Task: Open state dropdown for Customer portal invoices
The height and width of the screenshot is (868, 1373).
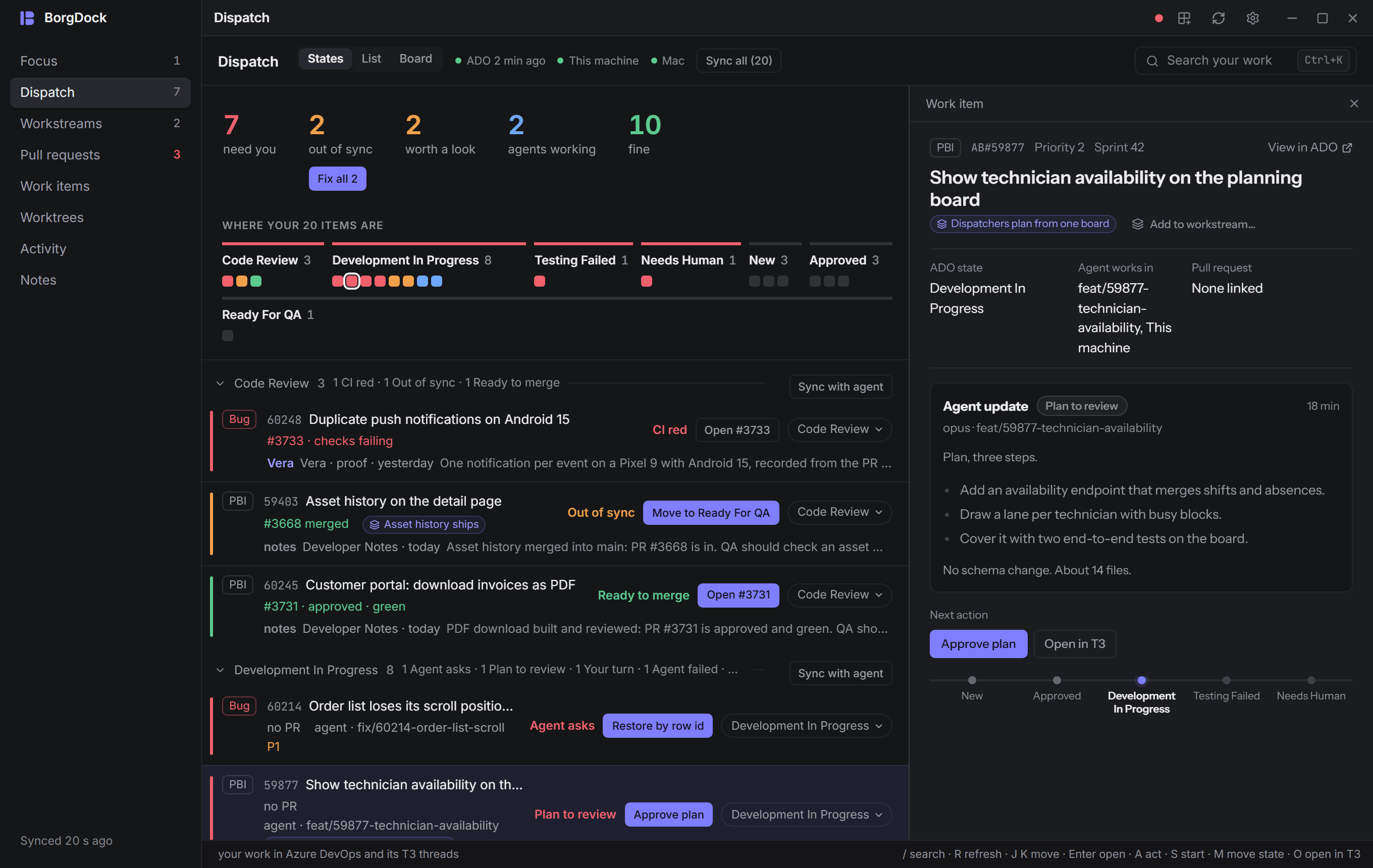Action: (x=839, y=595)
